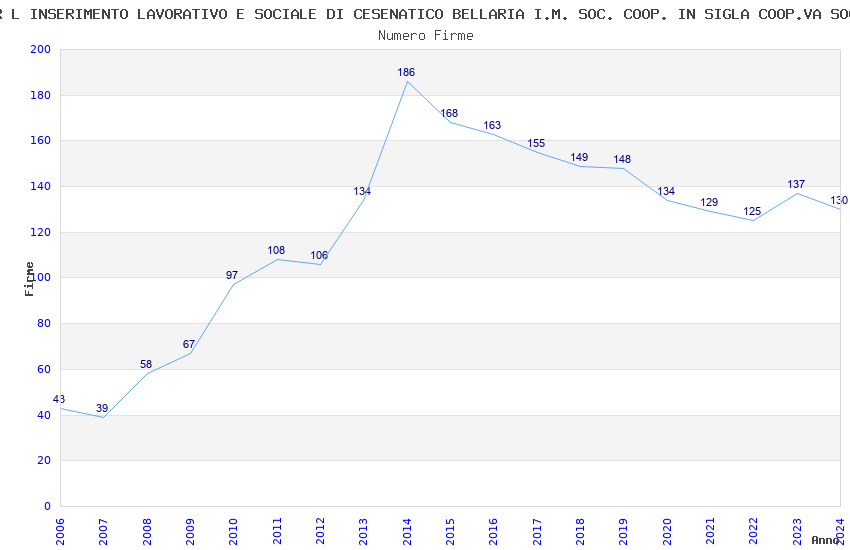The width and height of the screenshot is (850, 550).
Task: Select the y-axis tick label 140
Action: [x=41, y=186]
